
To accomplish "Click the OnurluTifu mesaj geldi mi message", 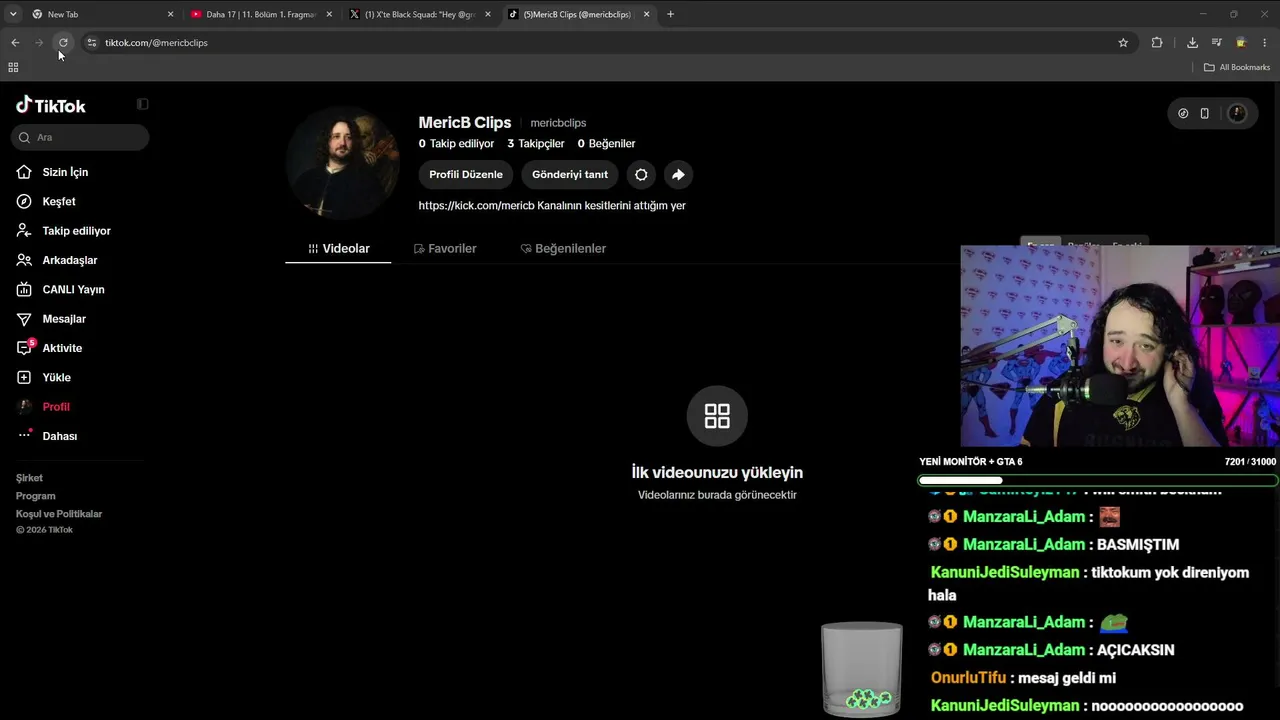I will pos(1023,678).
